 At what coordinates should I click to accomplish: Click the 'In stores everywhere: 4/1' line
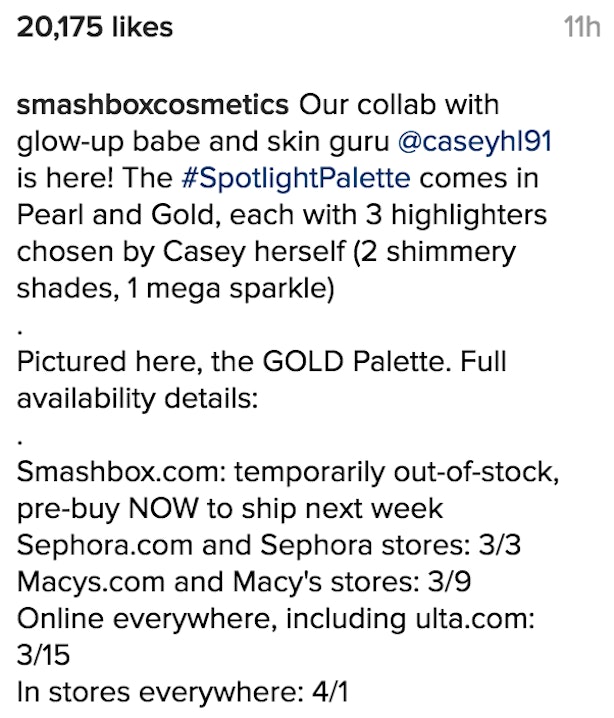[x=183, y=692]
